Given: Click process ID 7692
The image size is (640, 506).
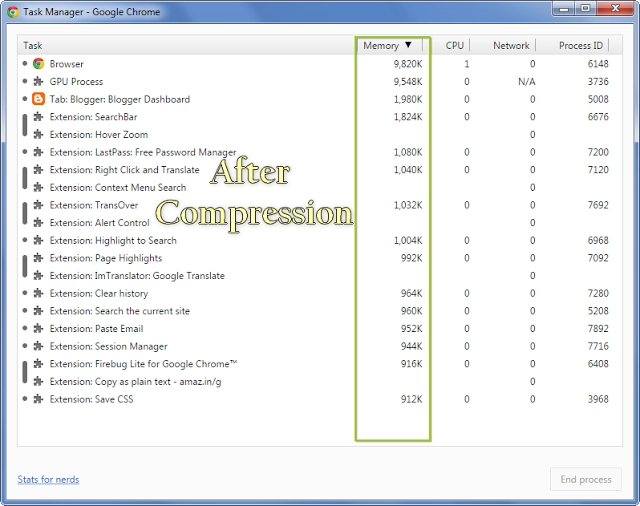Looking at the screenshot, I should click(x=598, y=205).
